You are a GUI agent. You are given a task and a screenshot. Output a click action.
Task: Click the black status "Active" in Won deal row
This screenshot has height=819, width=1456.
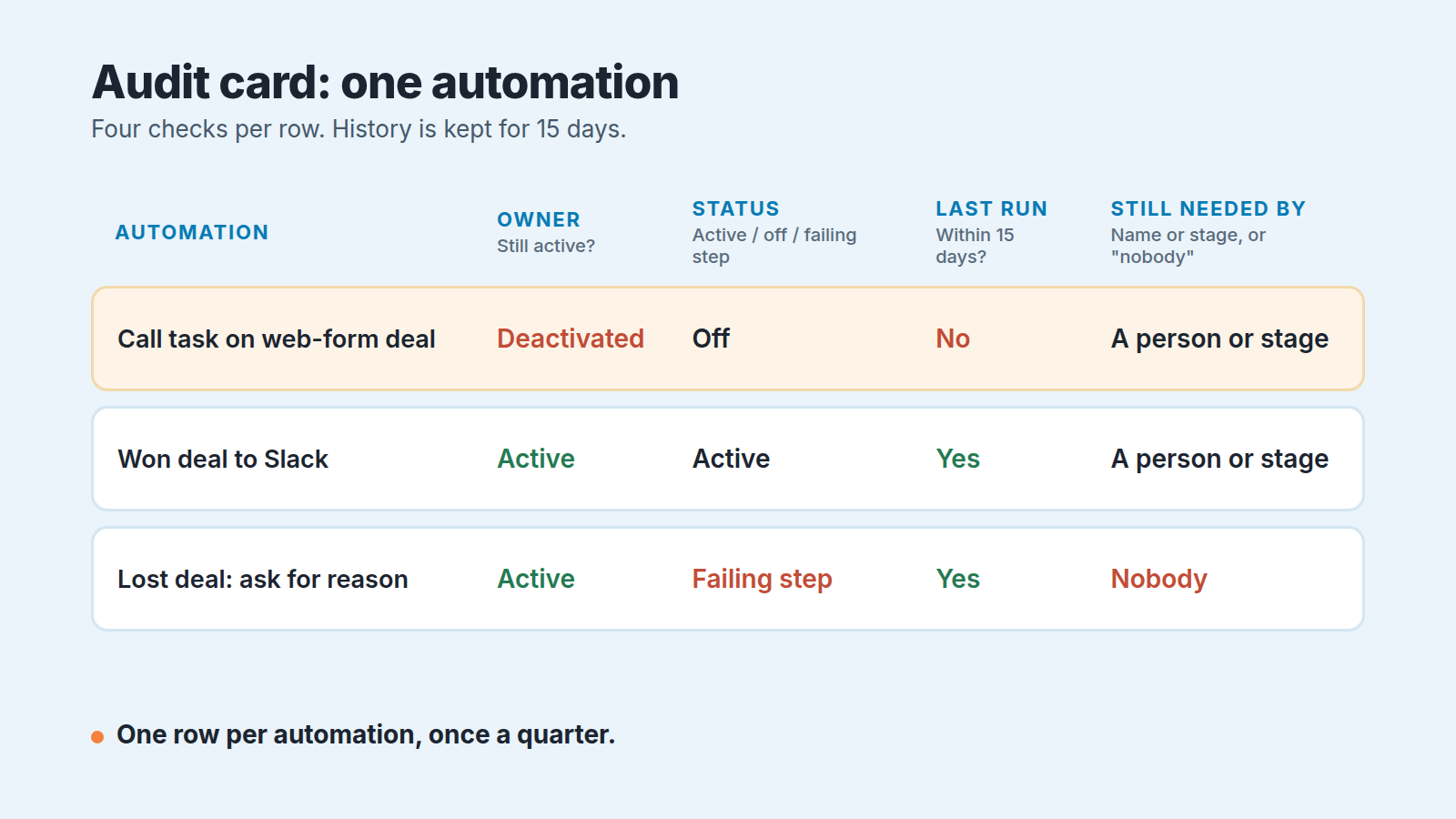click(x=732, y=459)
